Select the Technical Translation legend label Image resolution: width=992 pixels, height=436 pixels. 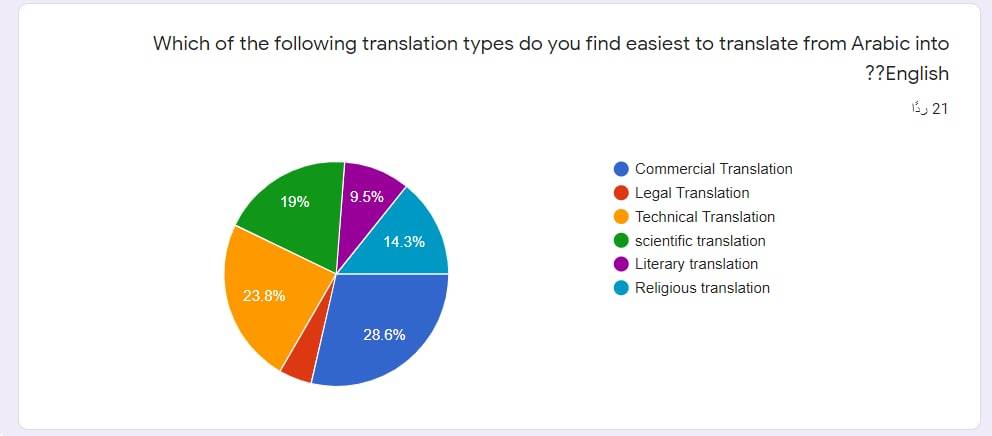[705, 217]
